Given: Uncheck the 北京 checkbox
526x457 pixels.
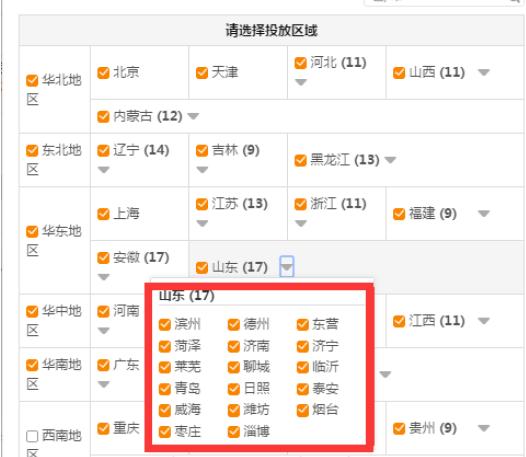Looking at the screenshot, I should click(103, 73).
